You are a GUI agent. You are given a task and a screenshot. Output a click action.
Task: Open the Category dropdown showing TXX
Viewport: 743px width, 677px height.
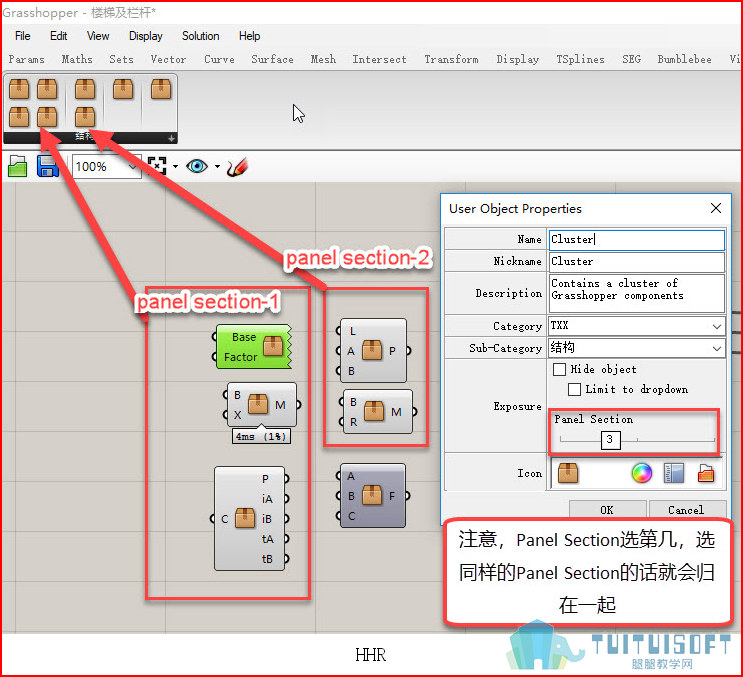(636, 326)
